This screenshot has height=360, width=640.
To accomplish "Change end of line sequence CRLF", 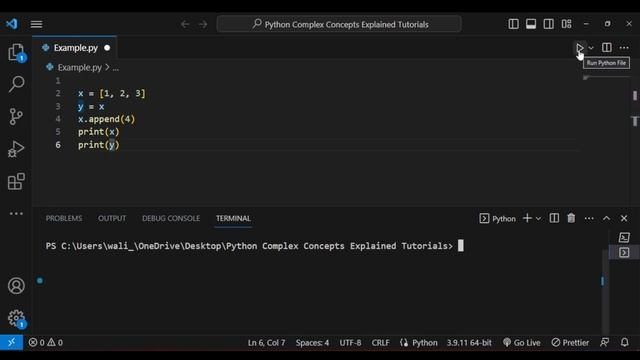I will coord(380,343).
